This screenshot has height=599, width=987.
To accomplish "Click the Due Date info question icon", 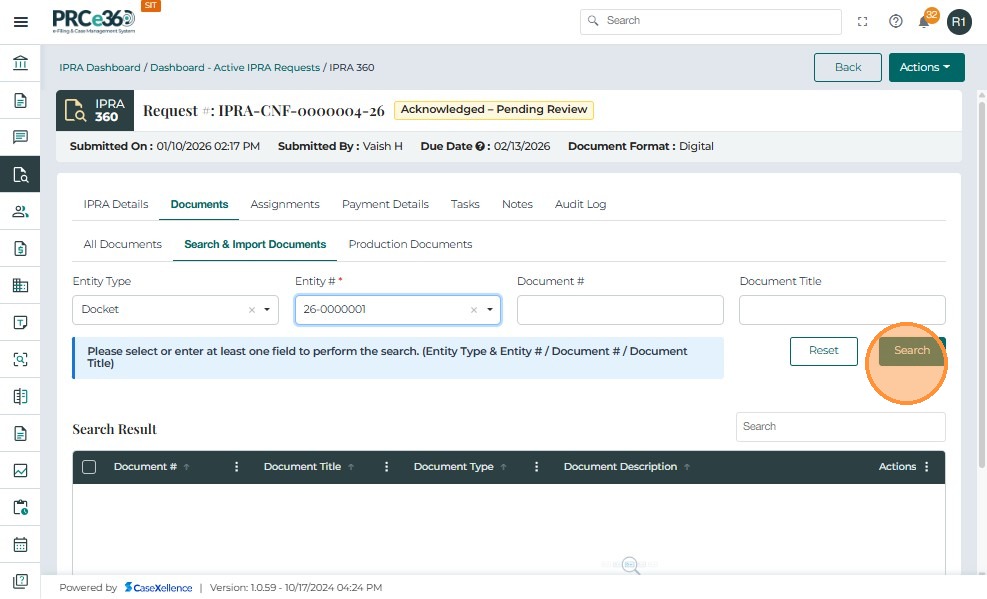I will (x=480, y=146).
